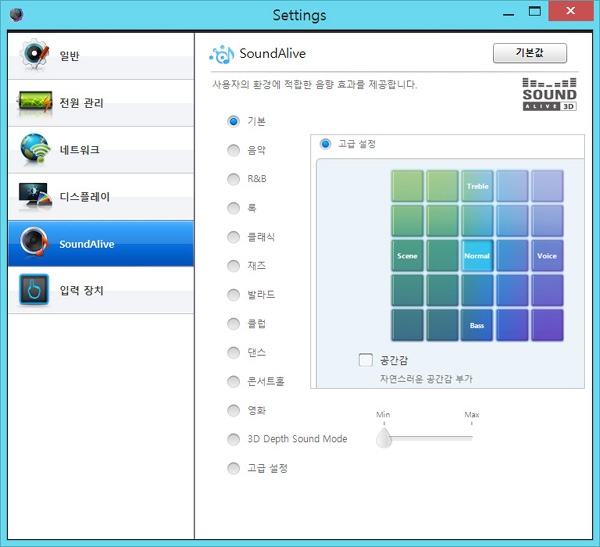
Task: Switch to the 입력 장치 category label
Action: (81, 291)
